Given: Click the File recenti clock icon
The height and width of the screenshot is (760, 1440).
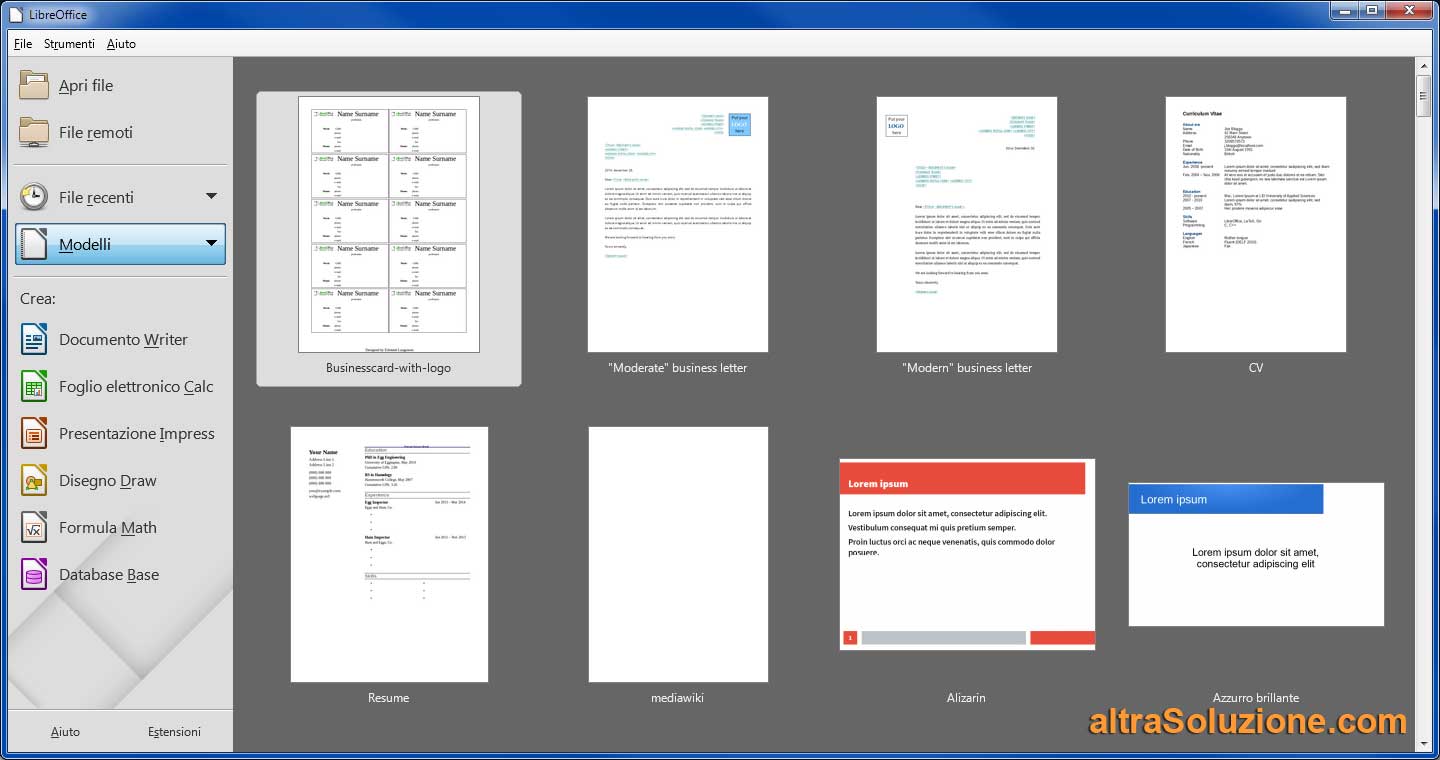Looking at the screenshot, I should tap(34, 197).
